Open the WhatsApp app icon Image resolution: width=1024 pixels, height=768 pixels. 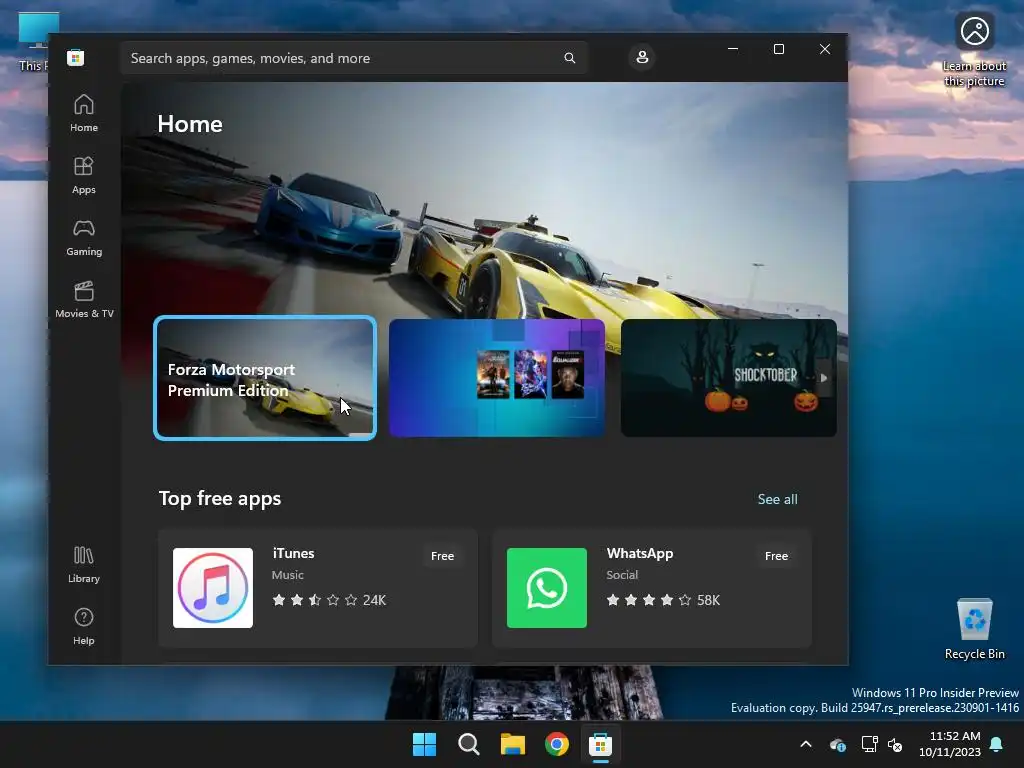[x=547, y=588]
